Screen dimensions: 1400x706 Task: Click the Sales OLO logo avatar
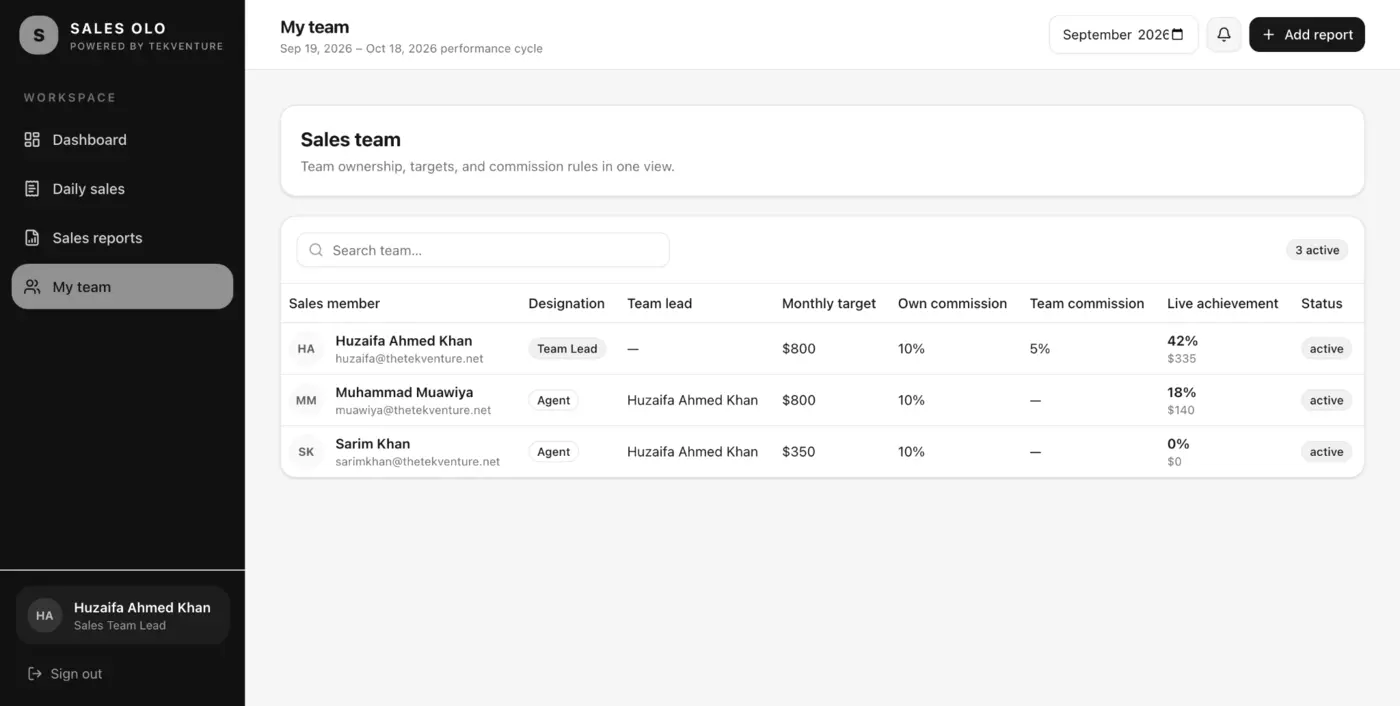pos(39,35)
